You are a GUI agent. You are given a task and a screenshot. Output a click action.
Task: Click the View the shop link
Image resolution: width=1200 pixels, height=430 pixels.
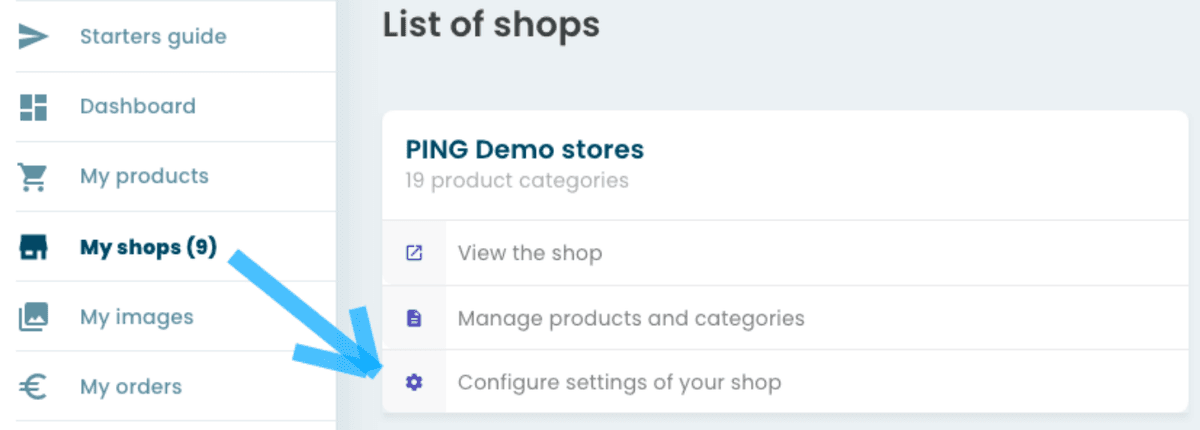(x=530, y=253)
